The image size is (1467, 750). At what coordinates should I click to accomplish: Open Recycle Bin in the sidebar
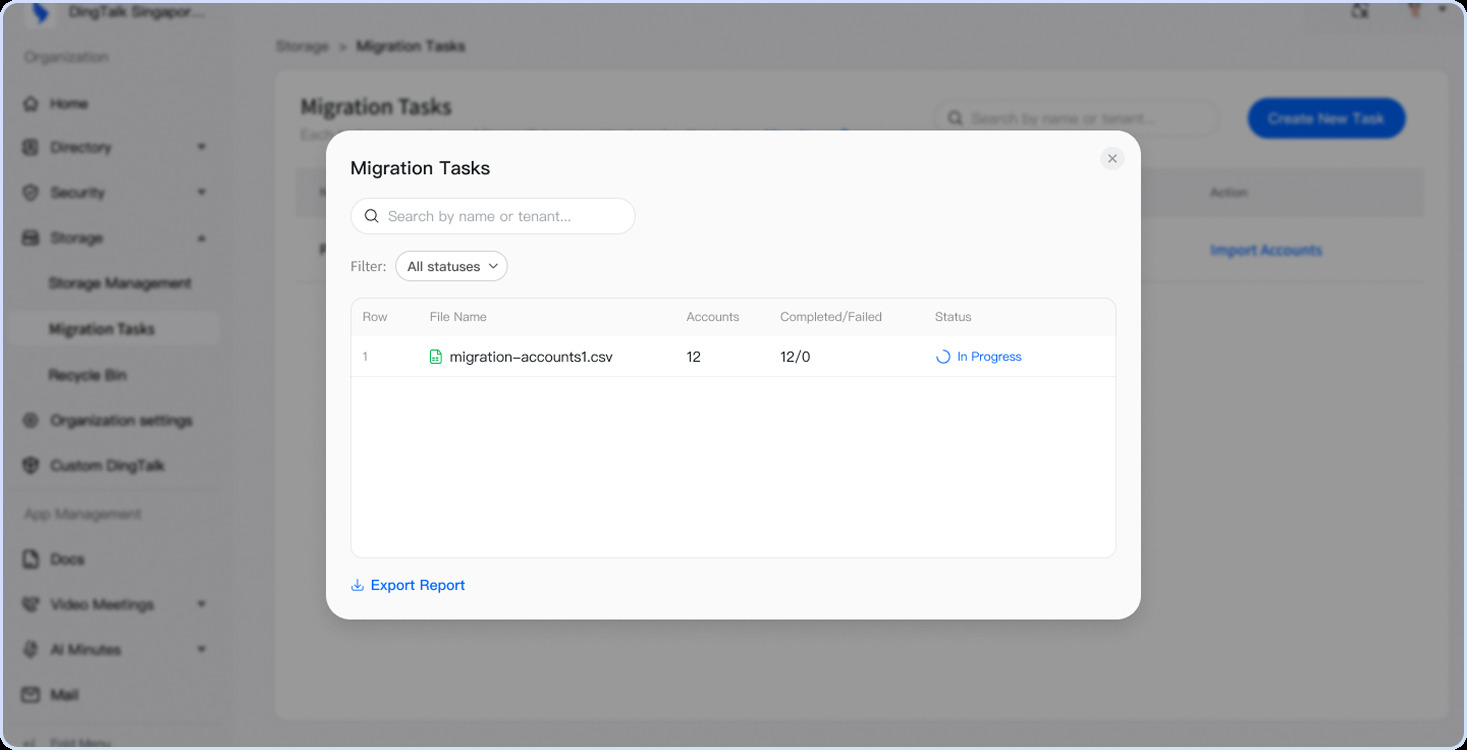click(x=87, y=375)
